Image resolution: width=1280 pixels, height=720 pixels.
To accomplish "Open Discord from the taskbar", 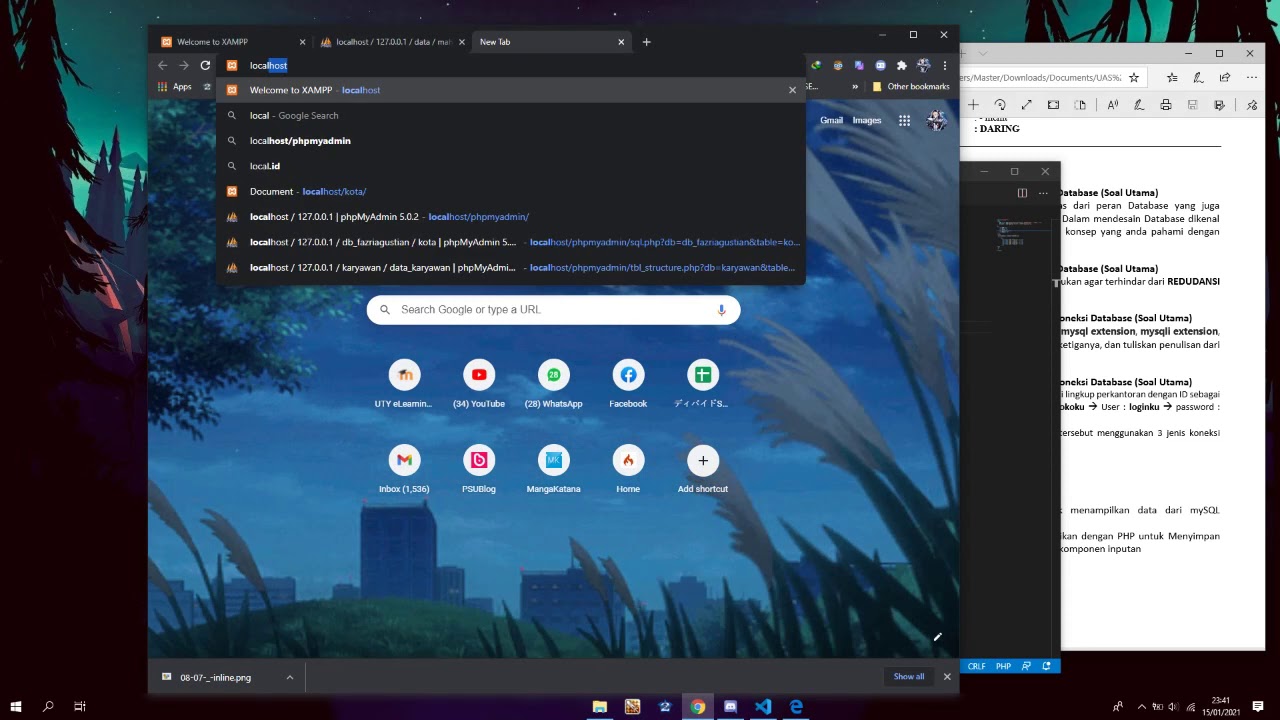I will 730,706.
